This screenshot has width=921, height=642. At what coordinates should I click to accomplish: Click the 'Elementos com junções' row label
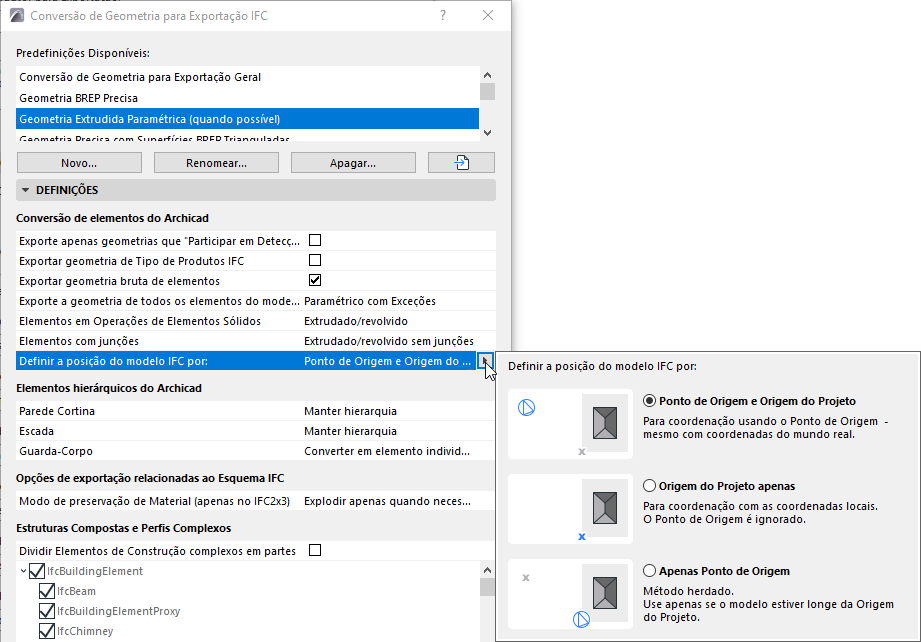coord(79,341)
